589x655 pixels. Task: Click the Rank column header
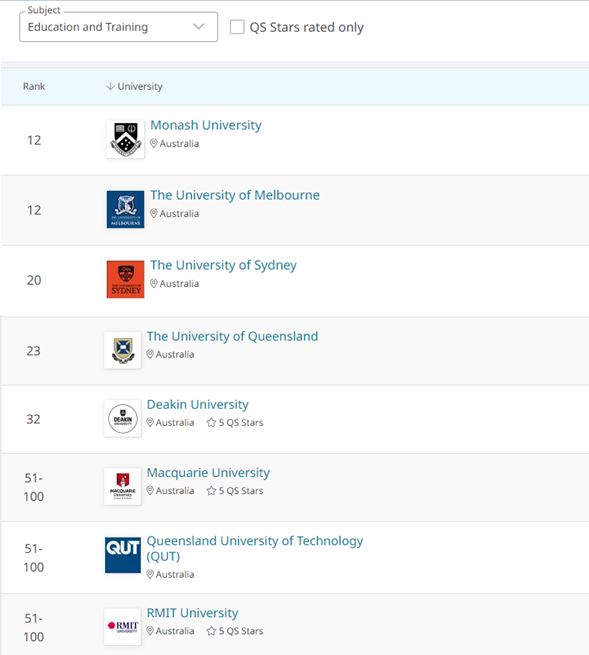pos(34,86)
